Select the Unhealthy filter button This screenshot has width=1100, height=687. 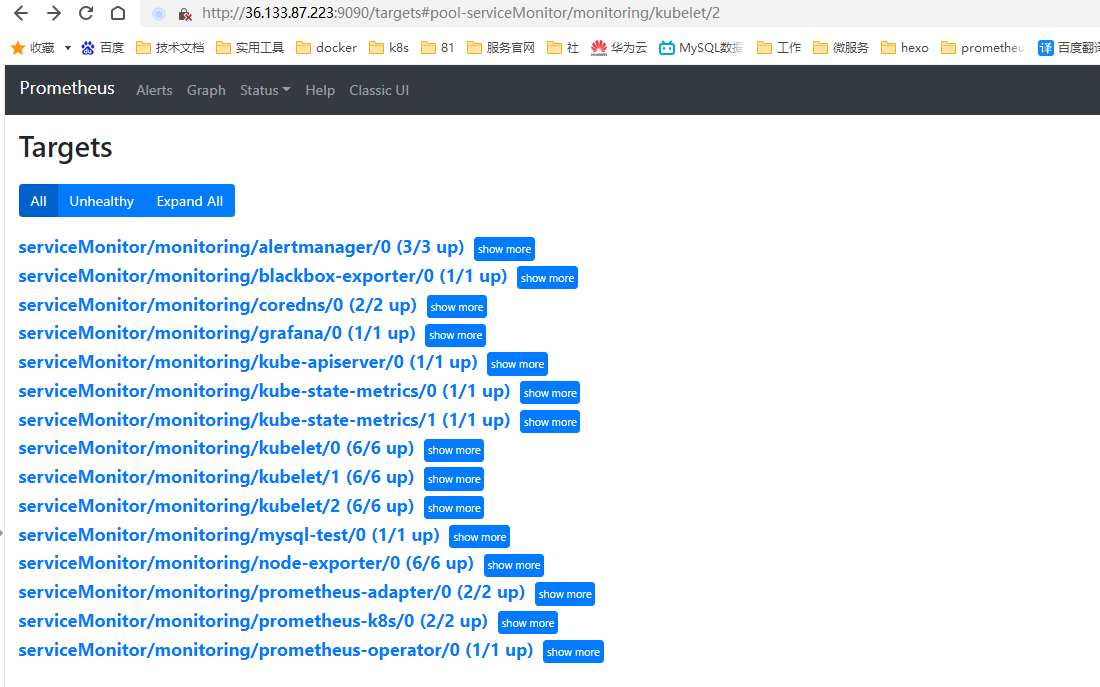(102, 201)
